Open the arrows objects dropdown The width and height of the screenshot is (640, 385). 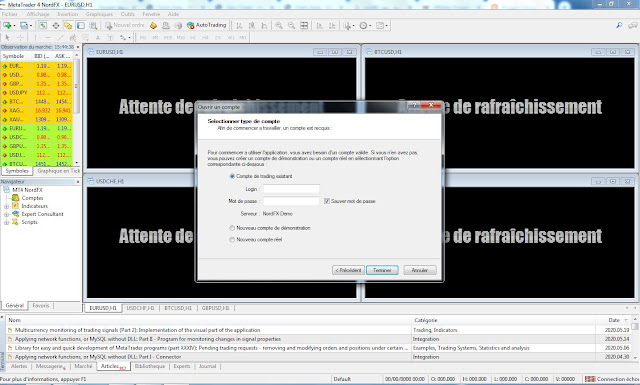124,38
